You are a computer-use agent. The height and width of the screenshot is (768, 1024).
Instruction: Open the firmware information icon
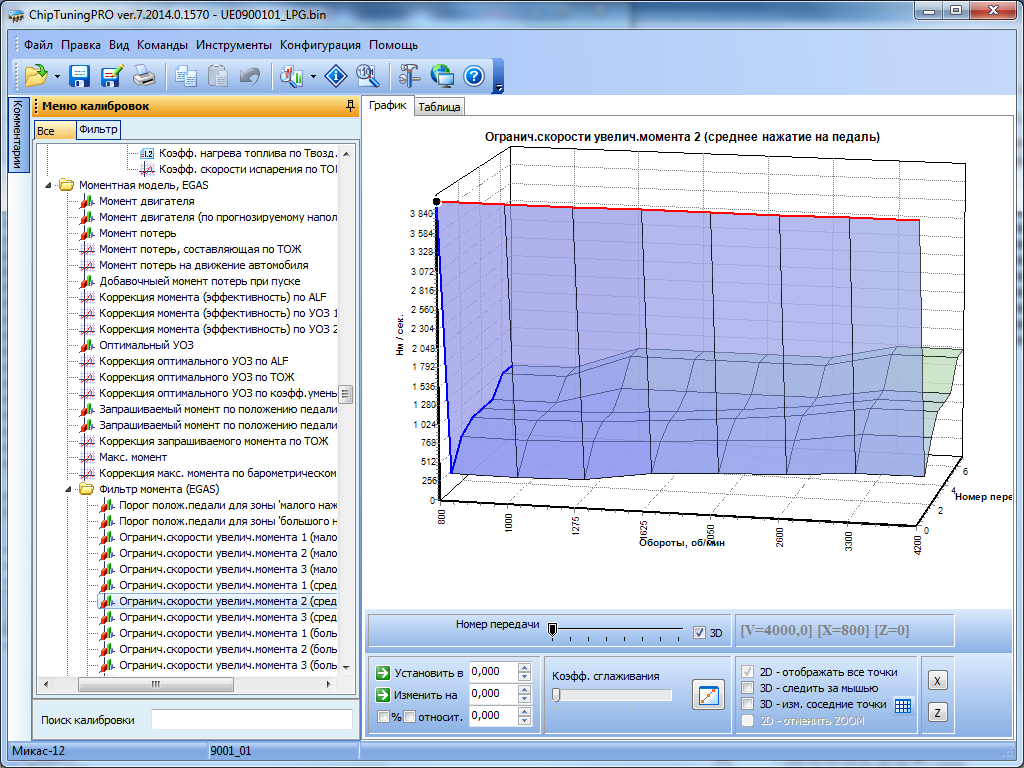pyautogui.click(x=338, y=75)
